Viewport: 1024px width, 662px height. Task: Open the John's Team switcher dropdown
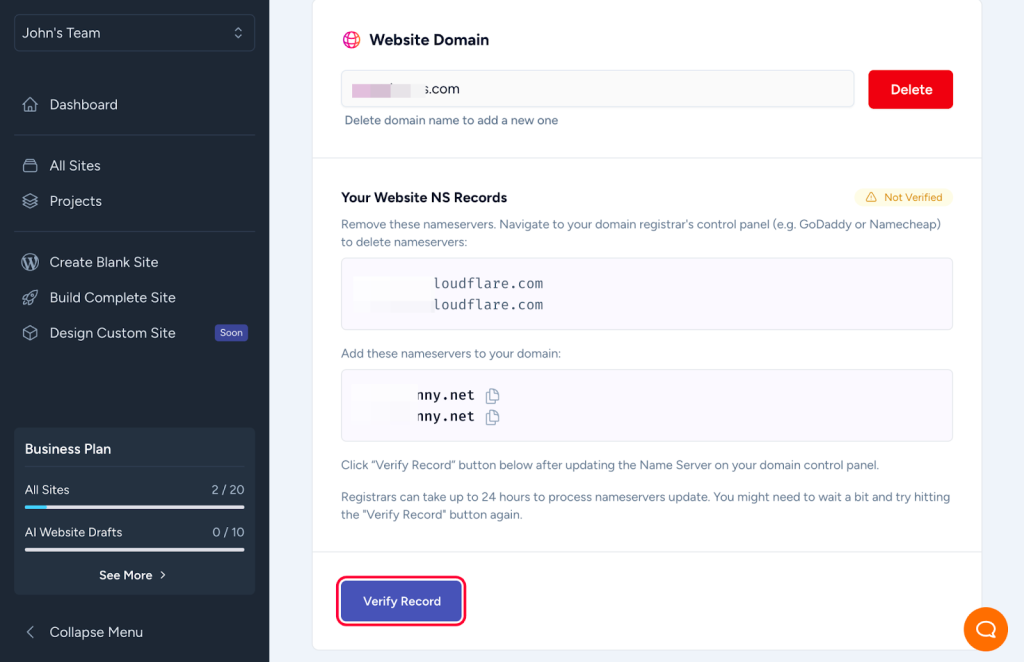coord(134,33)
